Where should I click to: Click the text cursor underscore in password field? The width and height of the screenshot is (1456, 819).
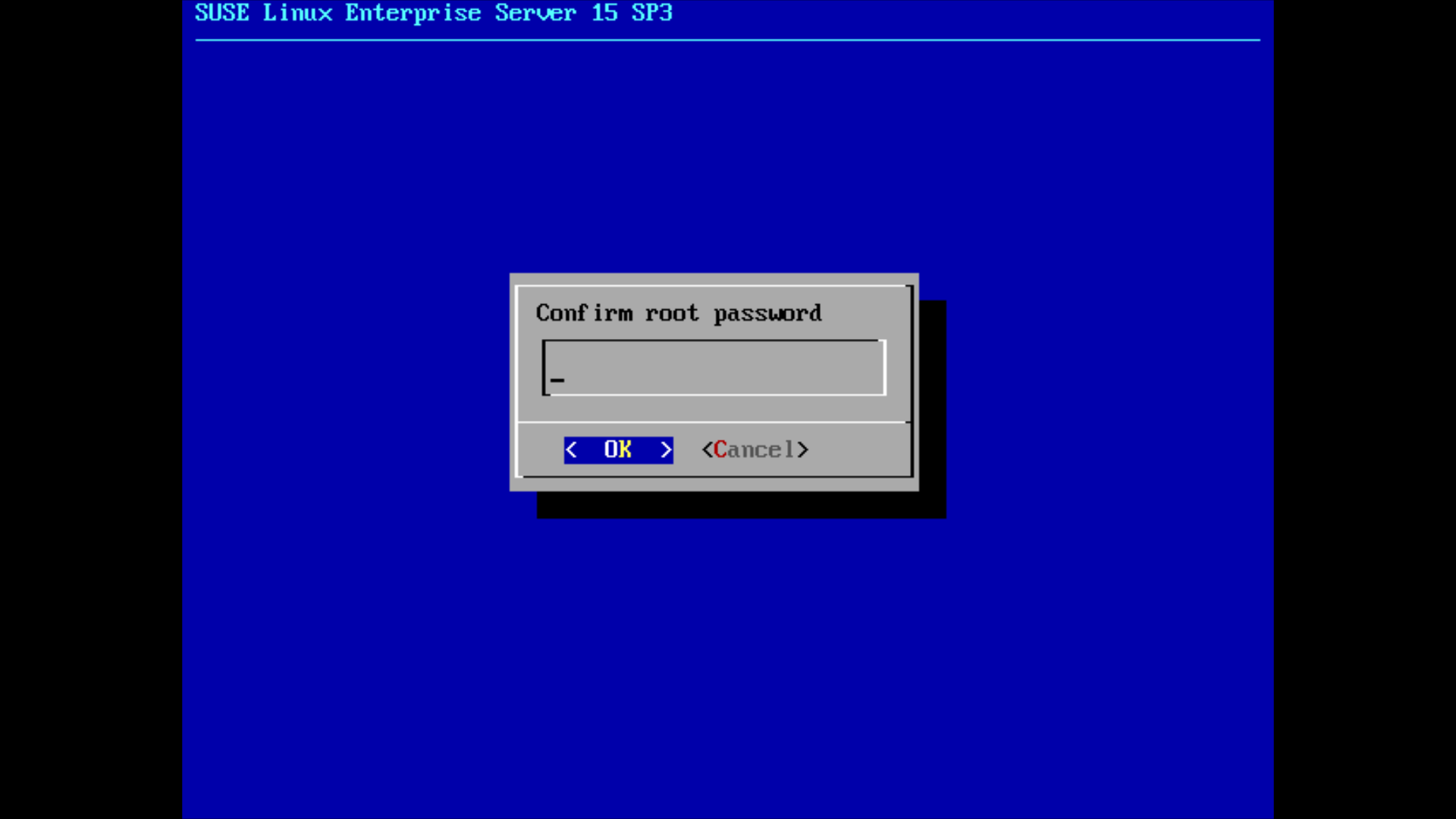point(557,381)
